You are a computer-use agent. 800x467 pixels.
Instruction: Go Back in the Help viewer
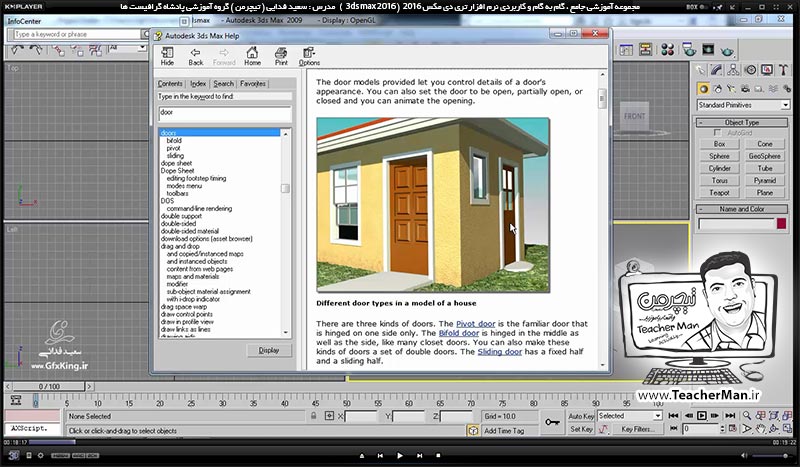[195, 56]
